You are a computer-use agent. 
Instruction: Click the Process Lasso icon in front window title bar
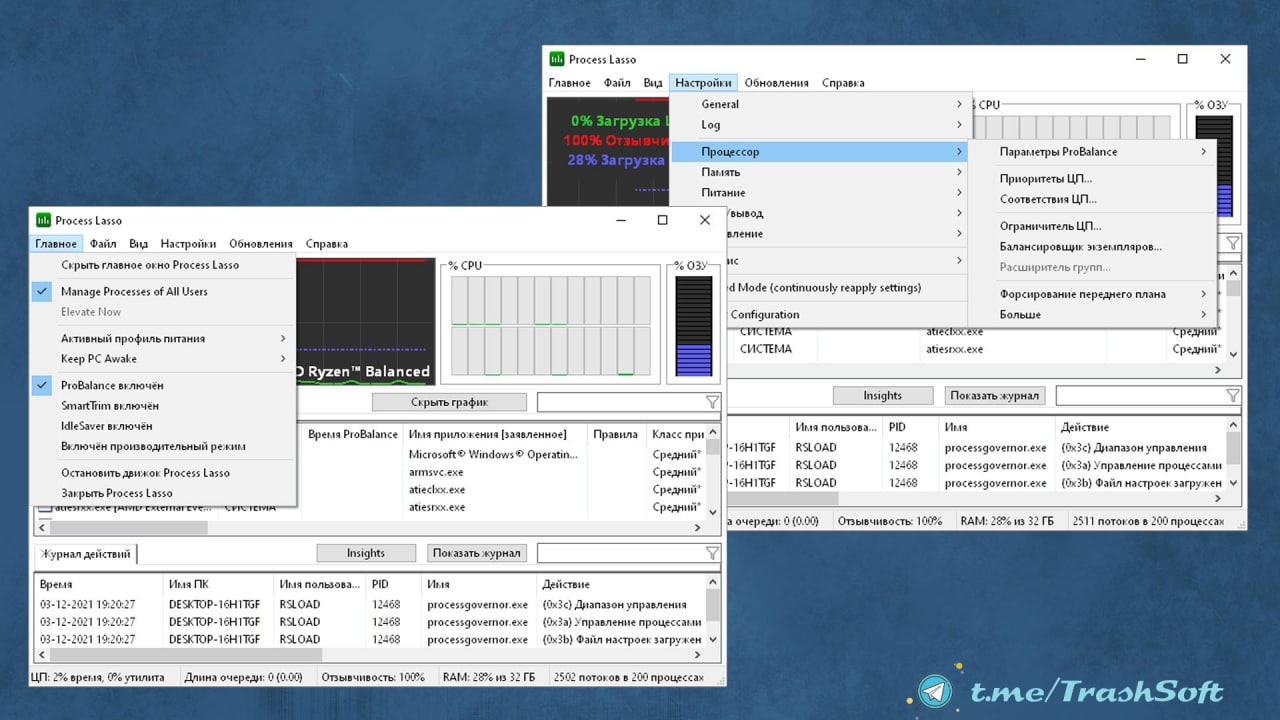tap(43, 220)
